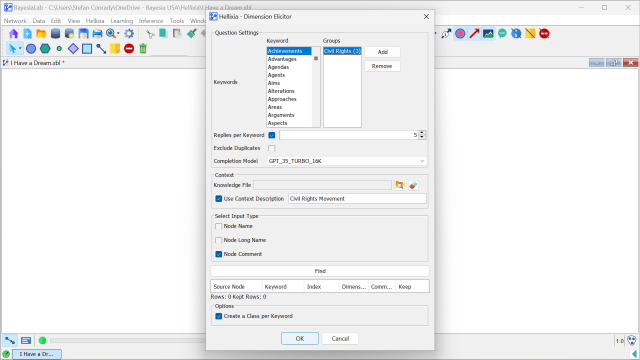Click the database import icon
Viewport: 640px width, 360px height.
tap(55, 33)
